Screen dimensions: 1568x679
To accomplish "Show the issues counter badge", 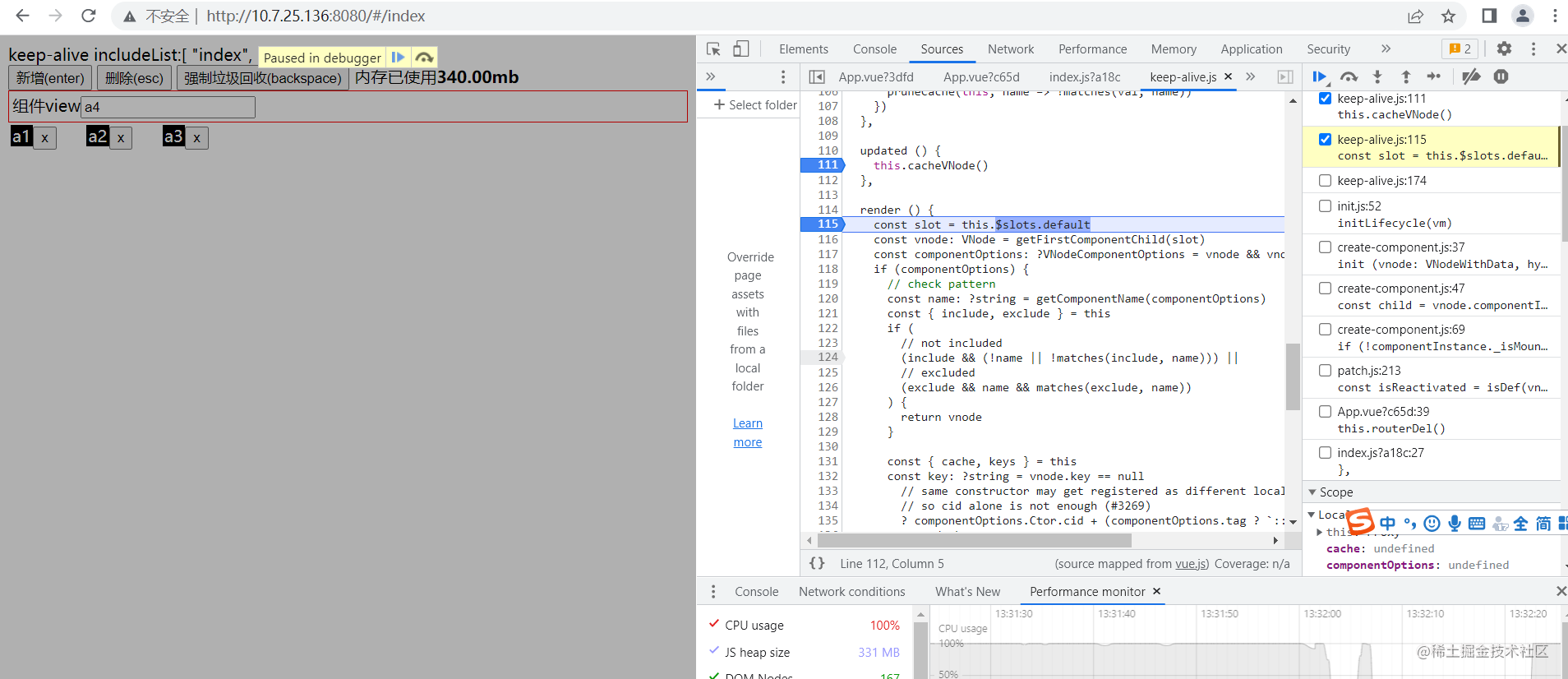I will [x=1460, y=49].
